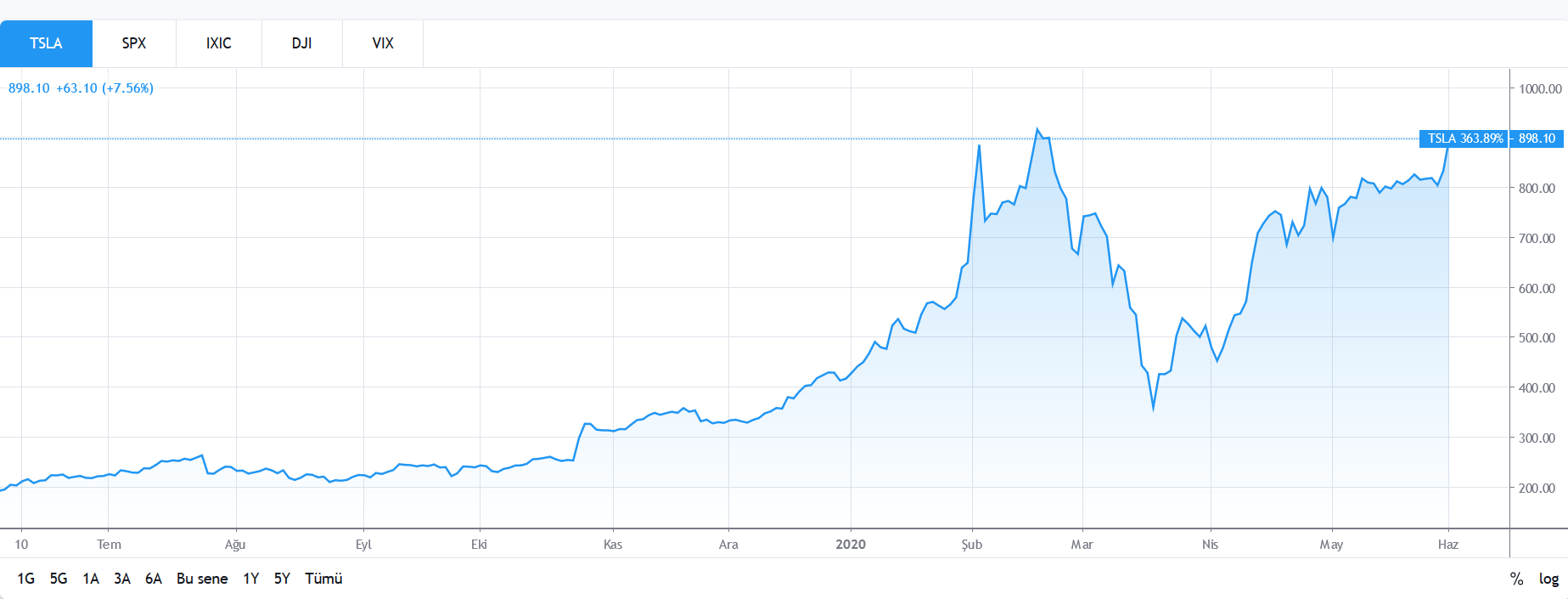1568x599 pixels.
Task: Choose the 1A one-month range
Action: [91, 579]
